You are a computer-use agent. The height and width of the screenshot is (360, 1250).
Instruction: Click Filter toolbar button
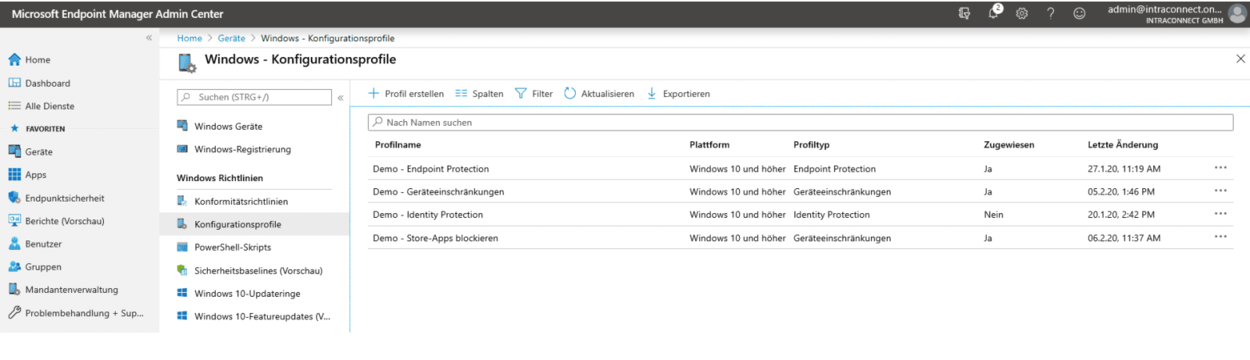[x=533, y=93]
